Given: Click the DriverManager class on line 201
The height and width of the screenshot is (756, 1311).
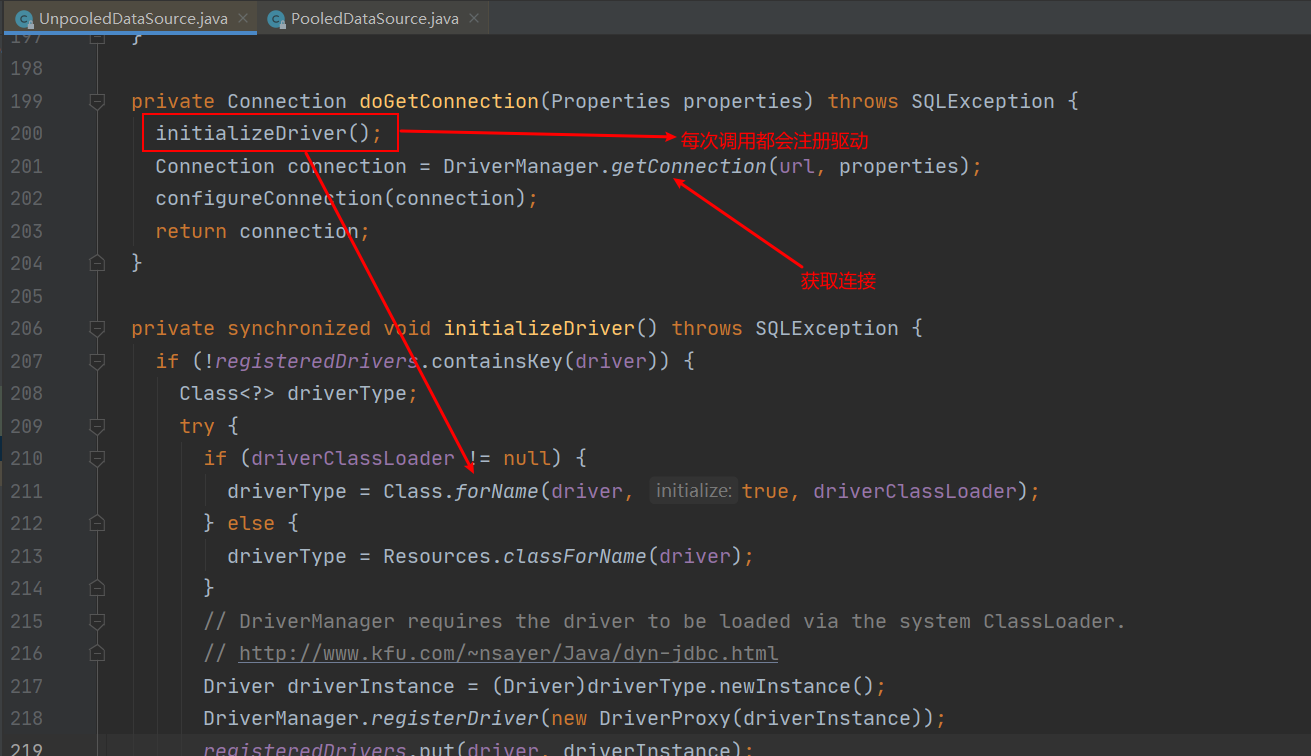Looking at the screenshot, I should tap(521, 166).
